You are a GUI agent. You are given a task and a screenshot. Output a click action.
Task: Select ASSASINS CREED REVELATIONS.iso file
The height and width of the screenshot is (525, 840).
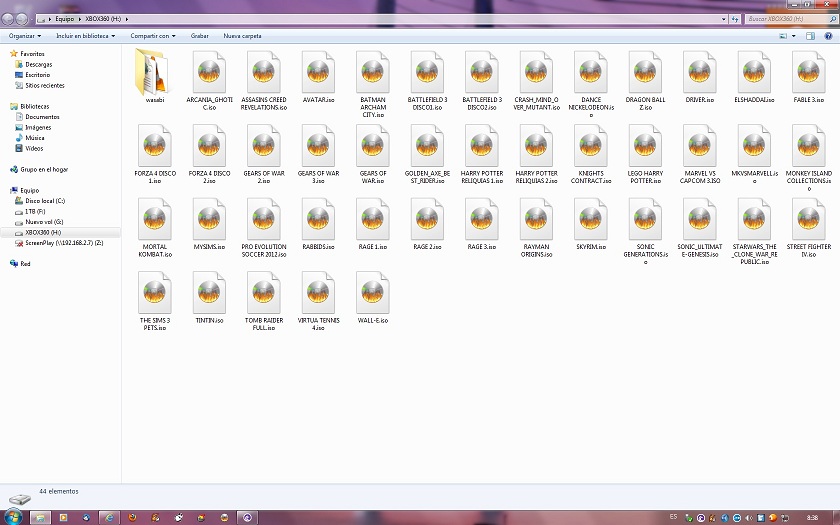click(264, 80)
